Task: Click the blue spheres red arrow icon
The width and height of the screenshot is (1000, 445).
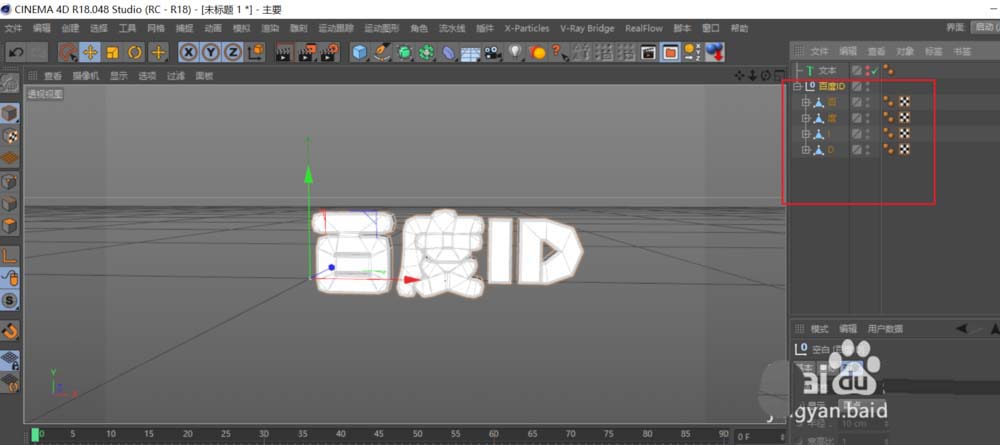Action: pos(714,52)
